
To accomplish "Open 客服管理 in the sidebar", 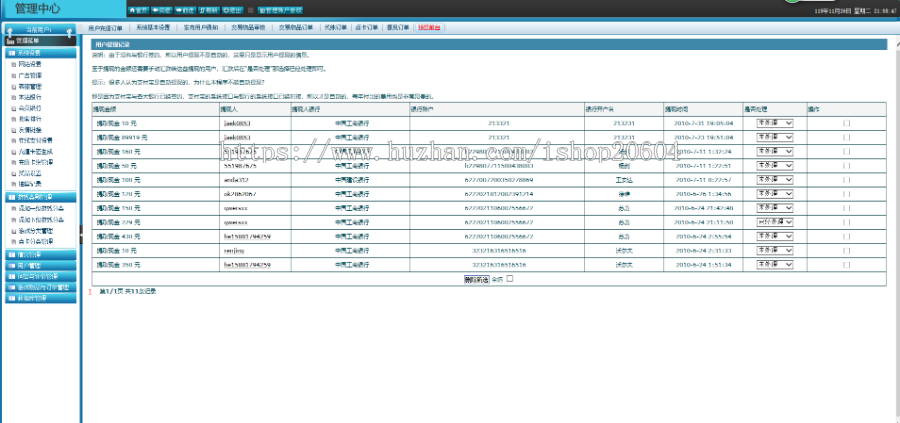I will click(x=29, y=87).
